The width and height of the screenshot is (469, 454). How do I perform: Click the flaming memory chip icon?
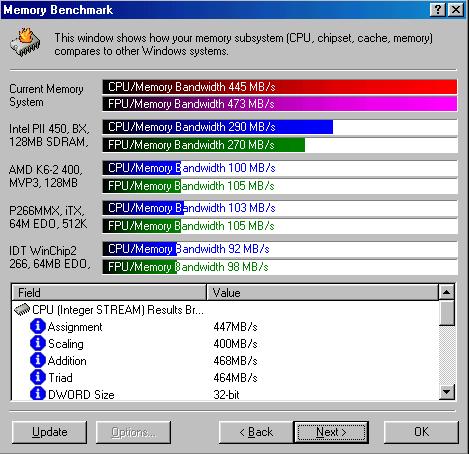(25, 42)
